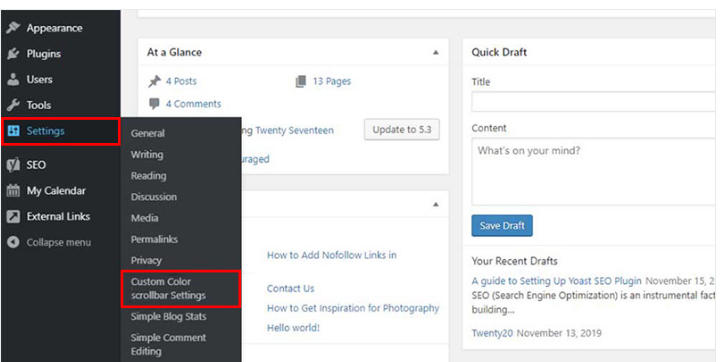Collapse the Activity panel below At a Glance
728x362 pixels.
pyautogui.click(x=436, y=204)
